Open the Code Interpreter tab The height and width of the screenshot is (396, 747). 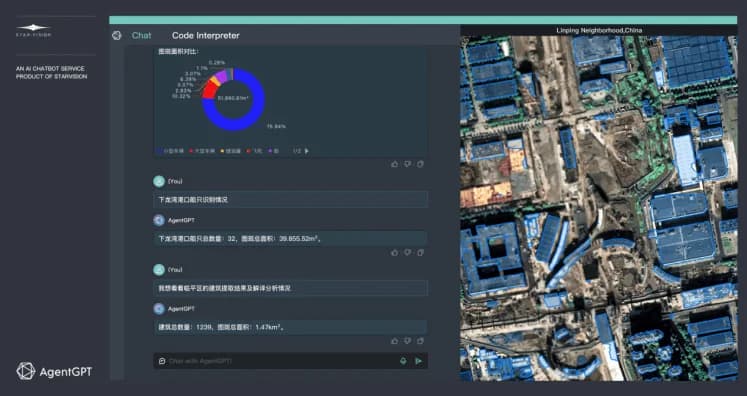(205, 36)
